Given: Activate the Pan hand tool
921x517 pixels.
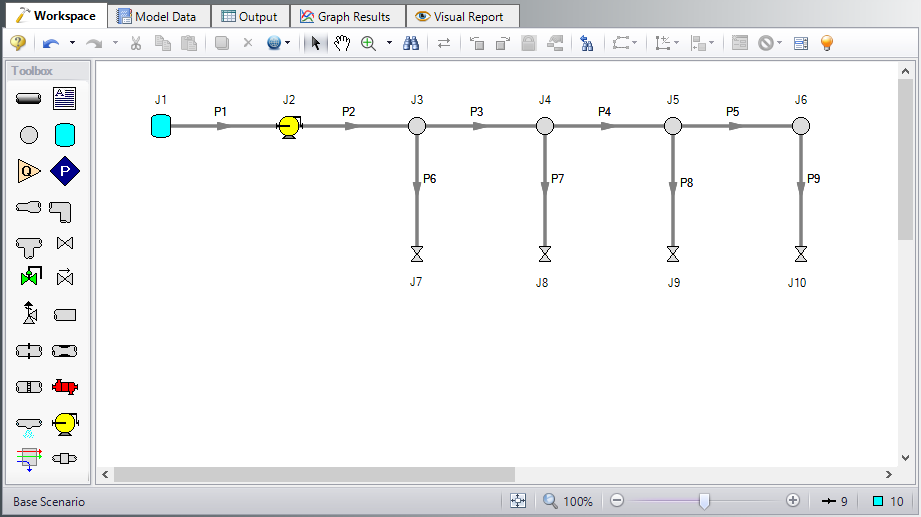Looking at the screenshot, I should tap(342, 43).
